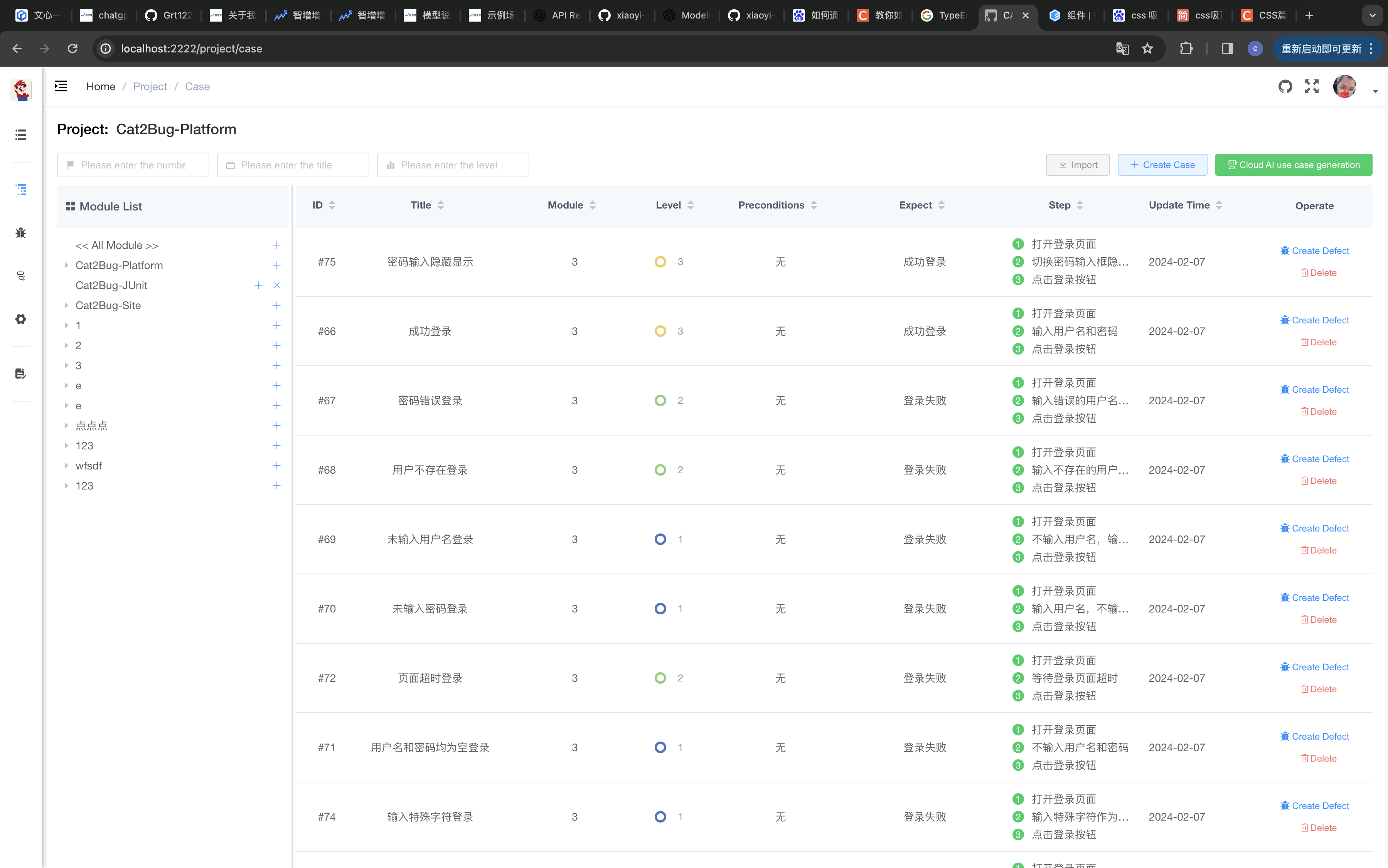Select << All Module >> entry
Image resolution: width=1388 pixels, height=868 pixels.
(x=116, y=245)
